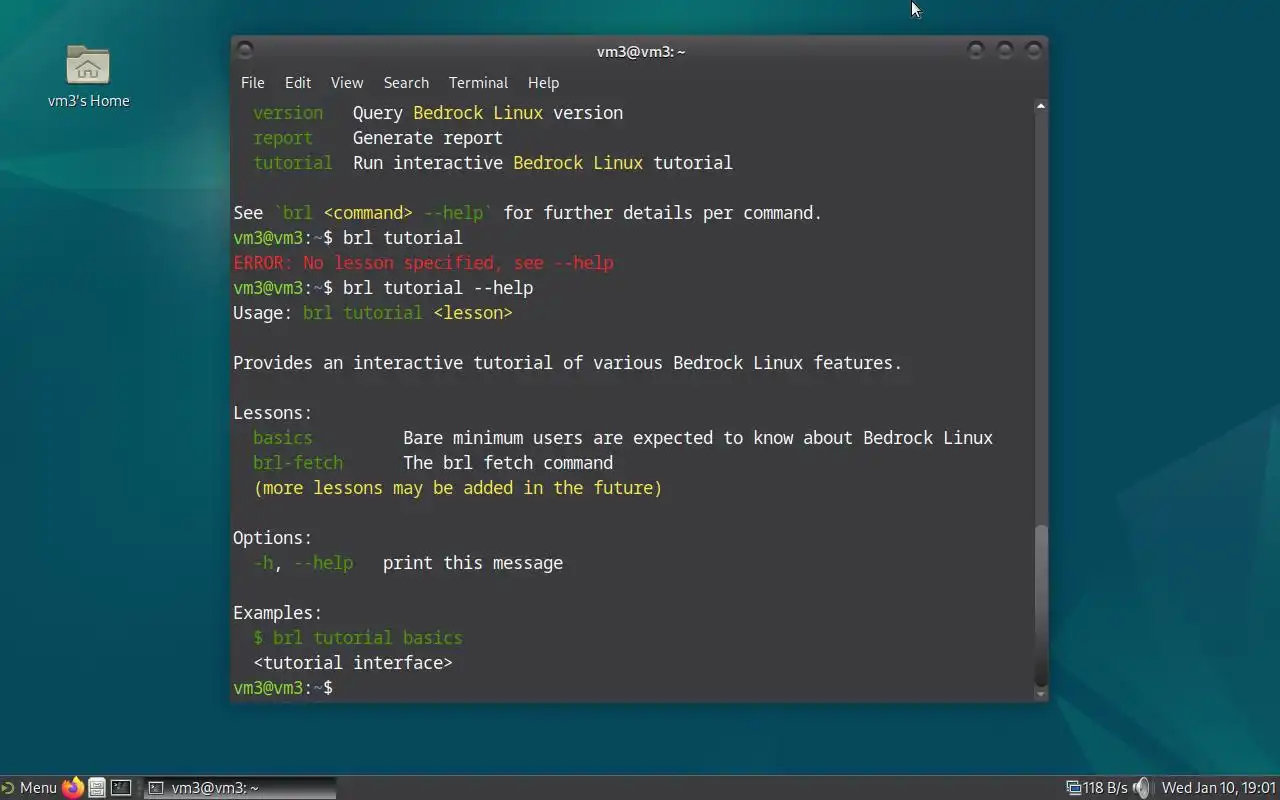The width and height of the screenshot is (1280, 800).
Task: Open the clock showing Wed Jan 10, 19:01
Action: pyautogui.click(x=1218, y=787)
